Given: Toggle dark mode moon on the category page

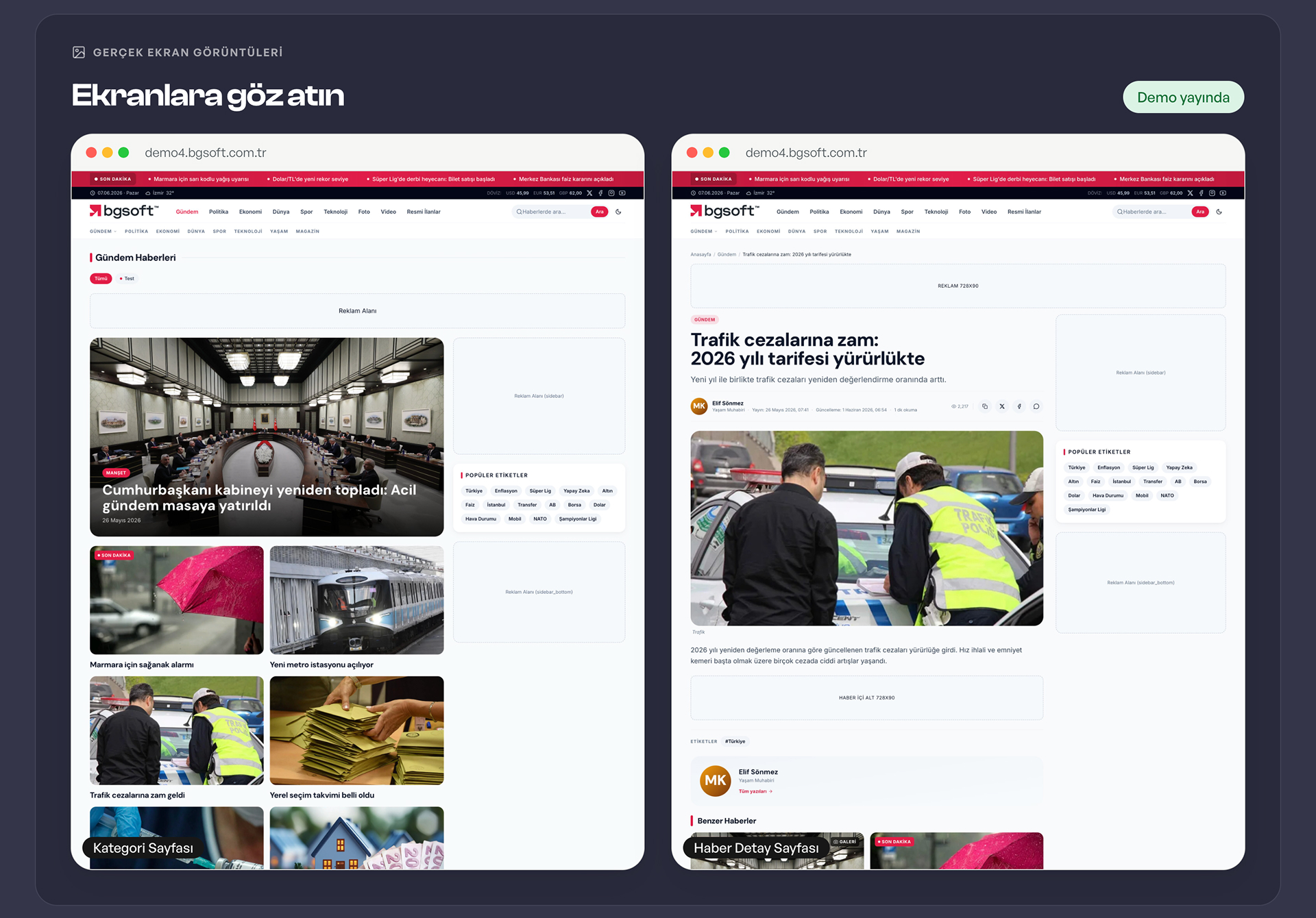Looking at the screenshot, I should 618,212.
